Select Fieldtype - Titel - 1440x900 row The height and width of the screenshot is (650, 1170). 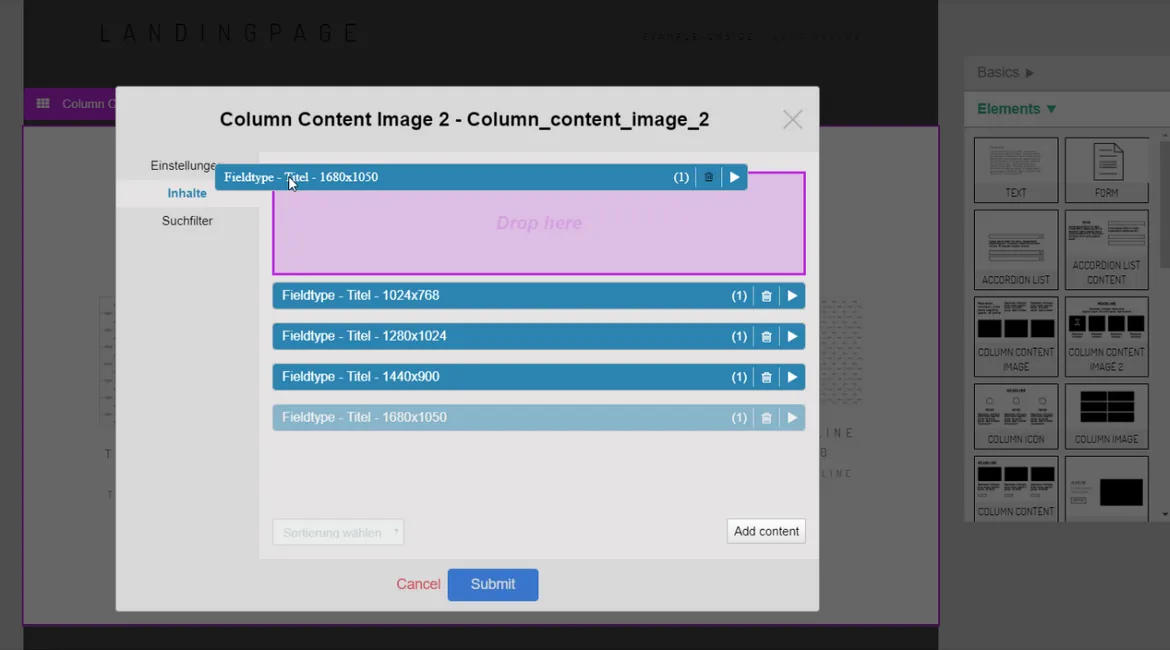pos(539,377)
